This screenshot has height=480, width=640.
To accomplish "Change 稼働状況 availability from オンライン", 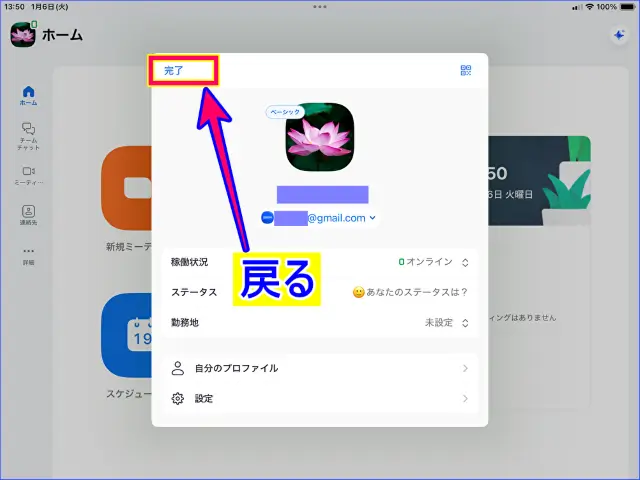I will click(432, 263).
